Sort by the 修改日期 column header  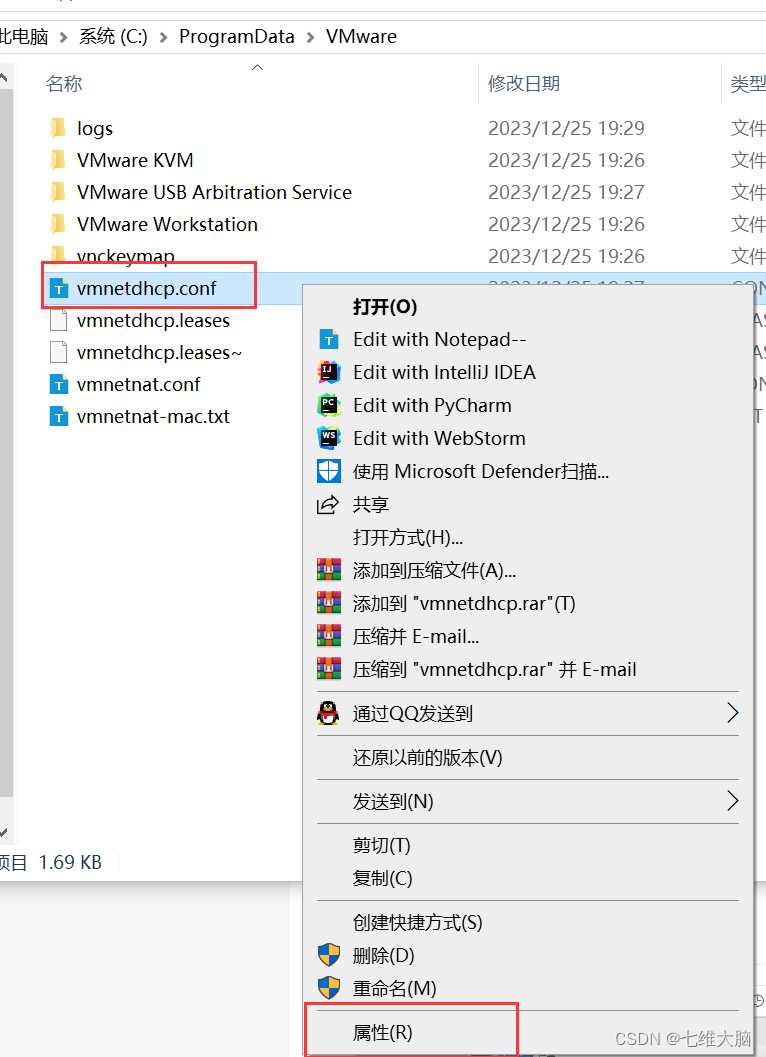click(524, 84)
